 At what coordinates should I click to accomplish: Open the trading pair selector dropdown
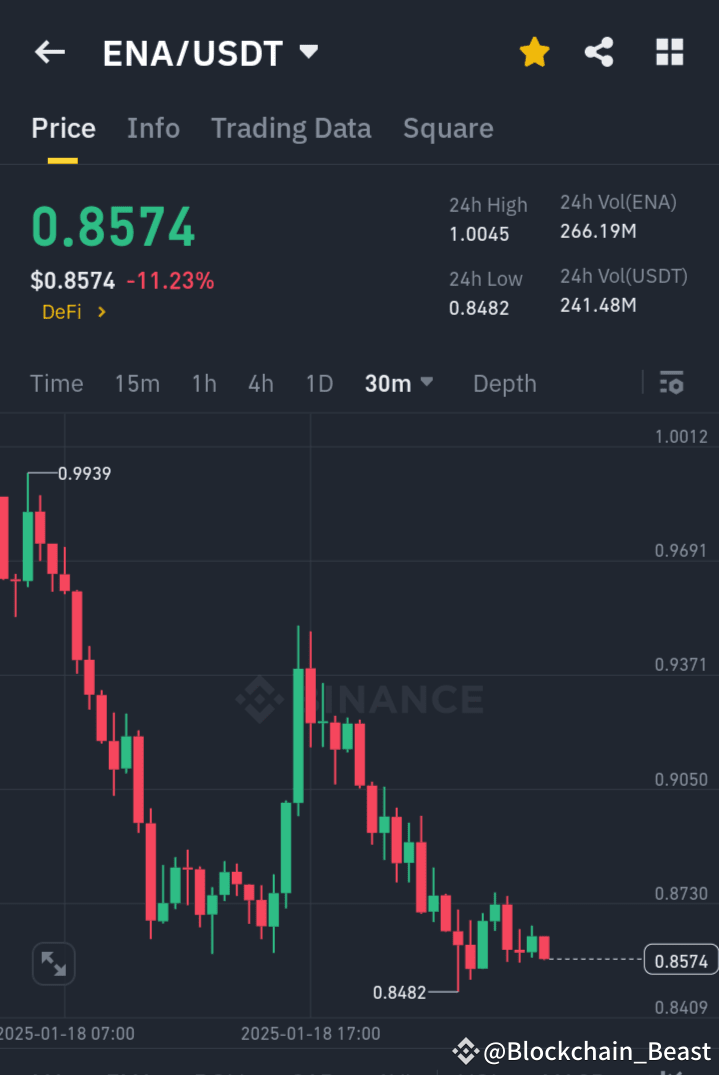click(x=308, y=52)
